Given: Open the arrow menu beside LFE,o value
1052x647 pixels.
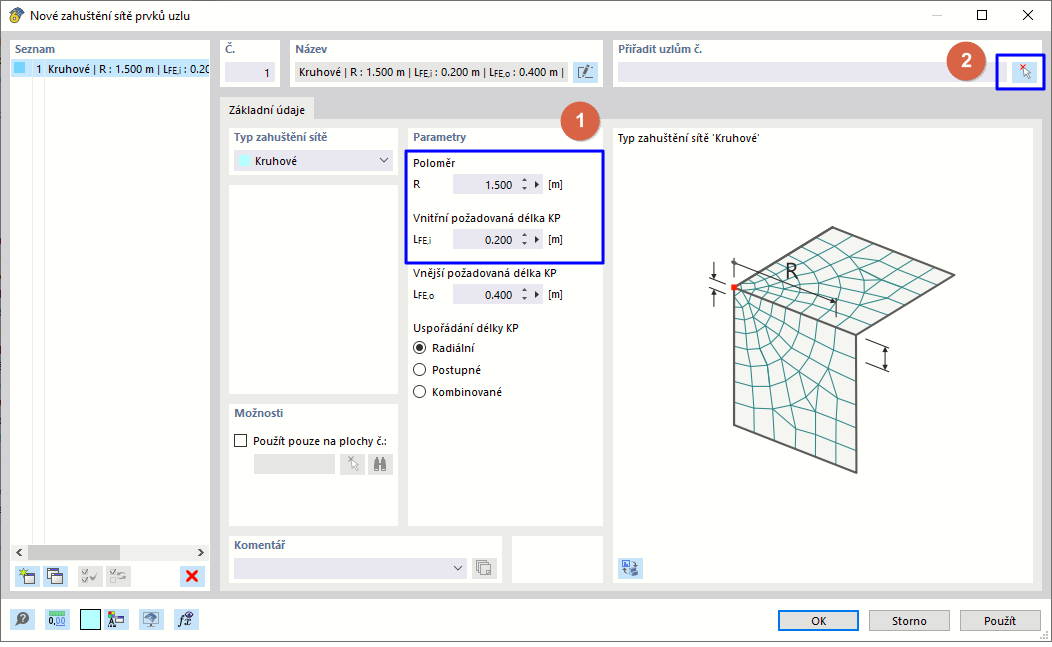Looking at the screenshot, I should point(537,295).
